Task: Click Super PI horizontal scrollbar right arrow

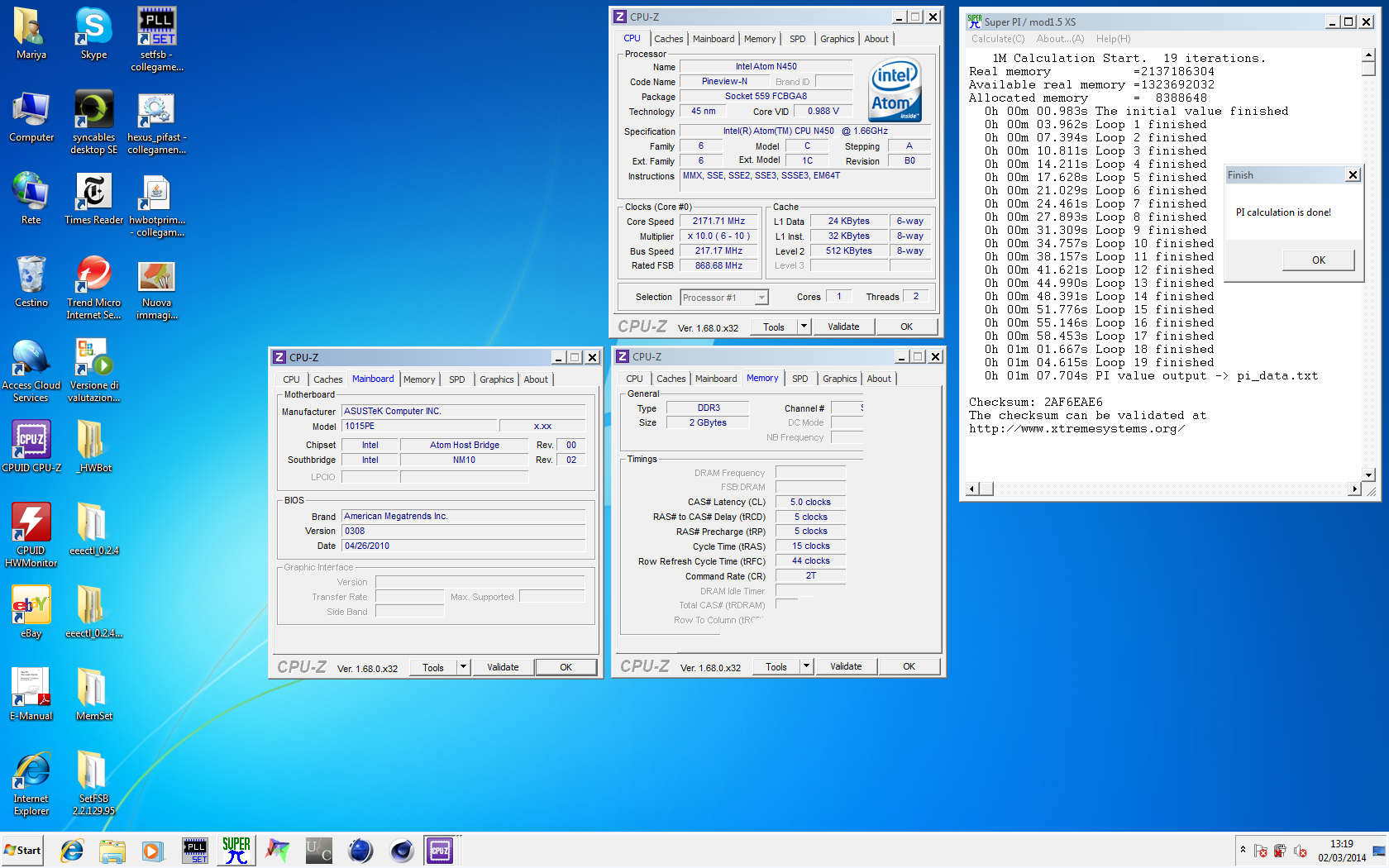Action: 1354,489
